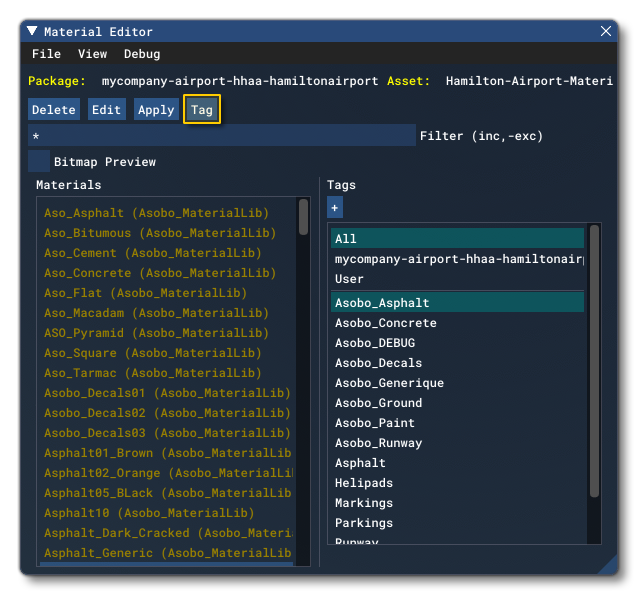638x595 pixels.
Task: Select Asphalt02_Orange material
Action: click(168, 472)
